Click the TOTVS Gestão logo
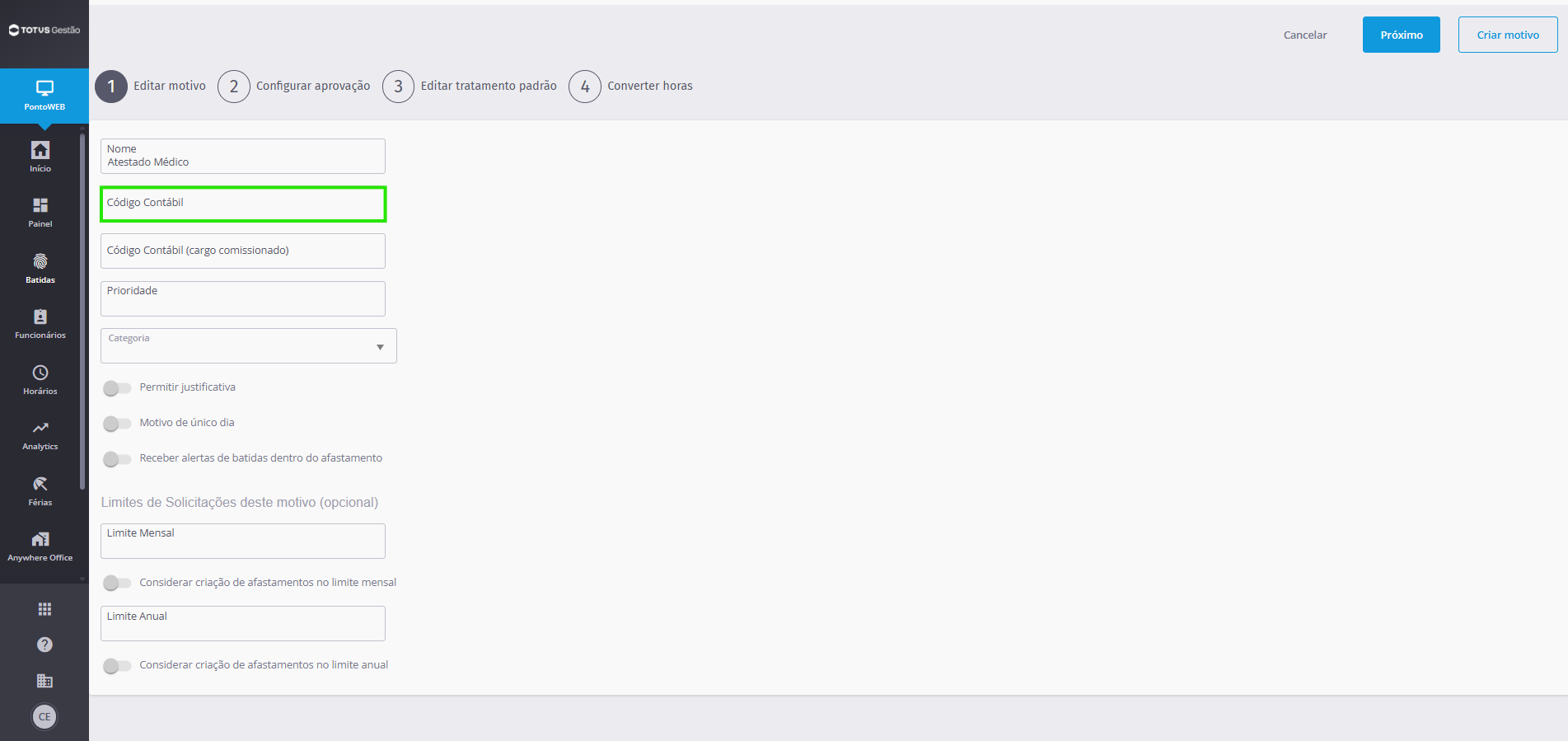Viewport: 1568px width, 741px height. (x=44, y=30)
